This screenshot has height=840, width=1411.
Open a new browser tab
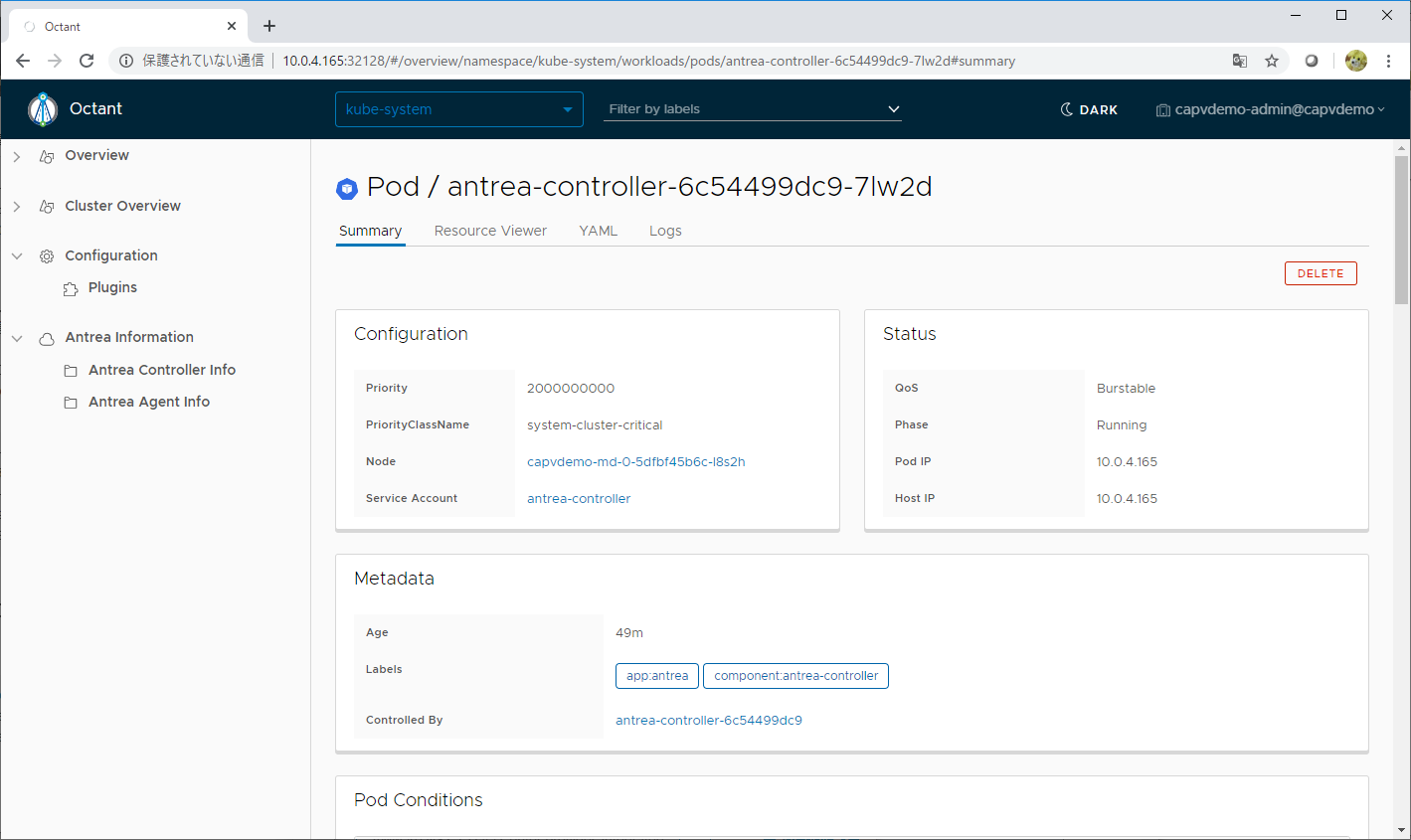coord(269,26)
